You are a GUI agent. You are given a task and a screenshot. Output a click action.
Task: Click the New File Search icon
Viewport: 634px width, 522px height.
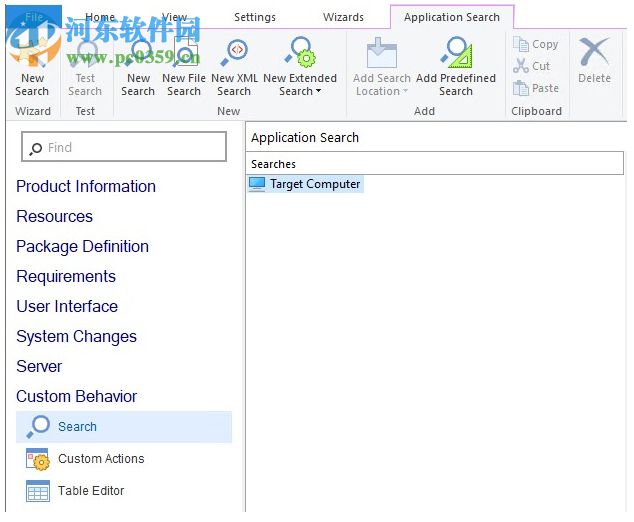(184, 53)
